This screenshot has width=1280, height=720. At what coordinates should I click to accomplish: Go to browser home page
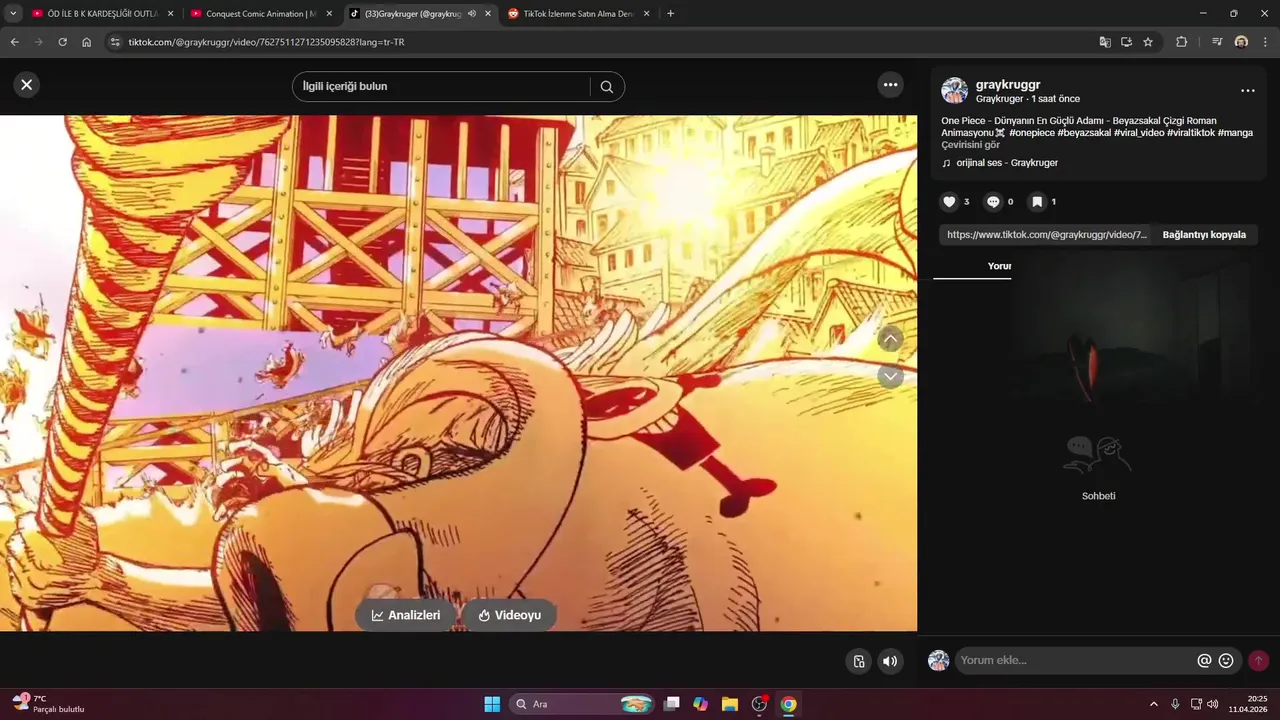coord(87,42)
